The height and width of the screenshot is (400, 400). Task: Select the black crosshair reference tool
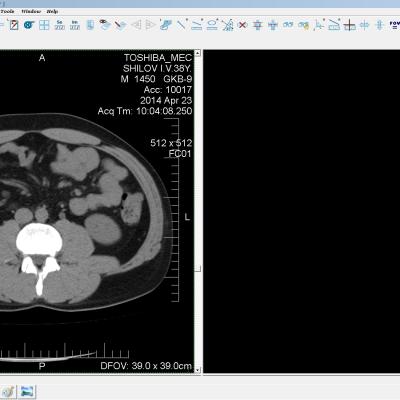tap(349, 25)
